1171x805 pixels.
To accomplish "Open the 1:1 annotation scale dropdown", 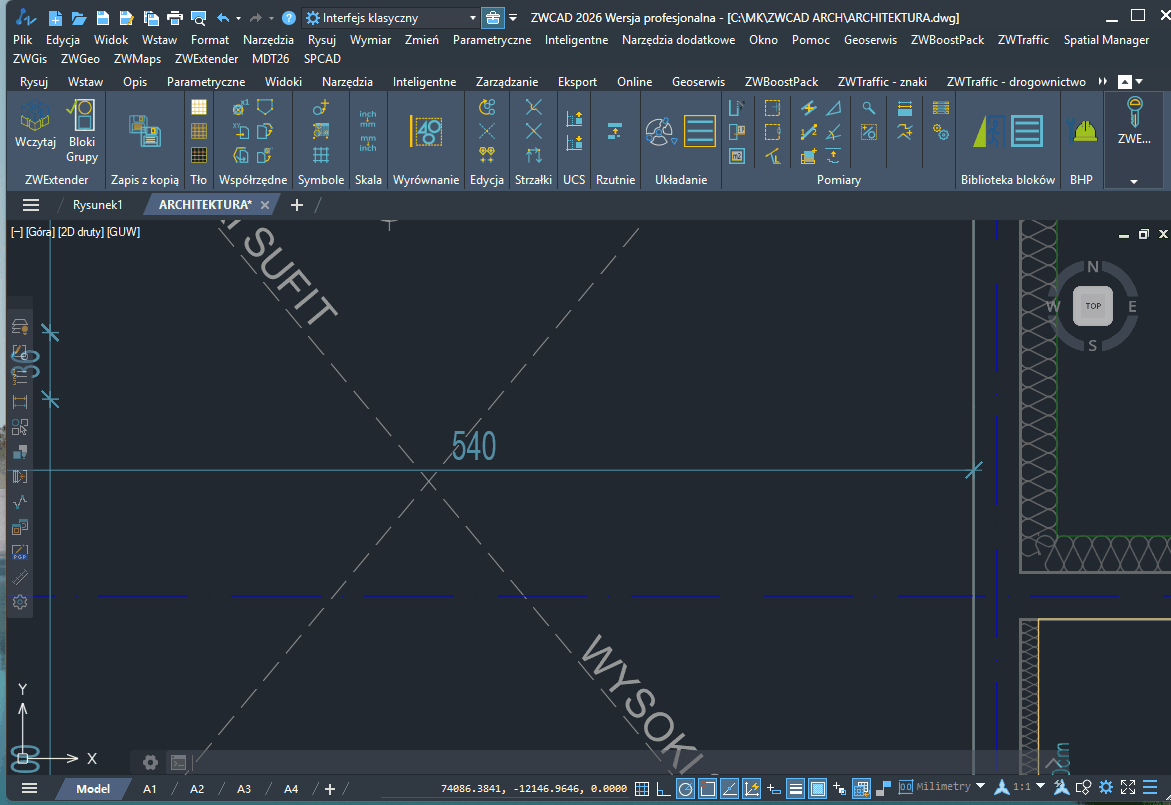I will click(x=1040, y=786).
